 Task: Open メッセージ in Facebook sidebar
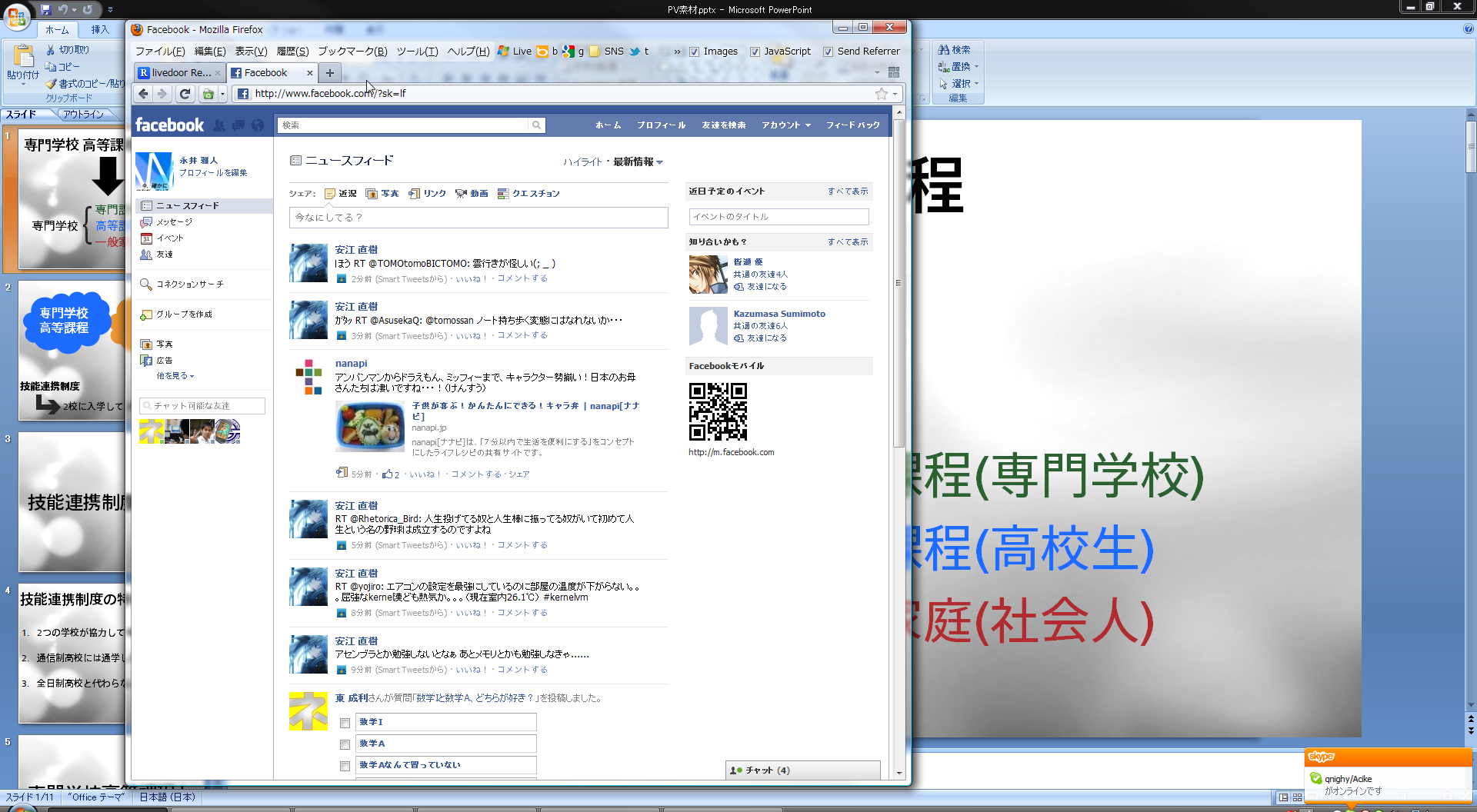pos(175,222)
